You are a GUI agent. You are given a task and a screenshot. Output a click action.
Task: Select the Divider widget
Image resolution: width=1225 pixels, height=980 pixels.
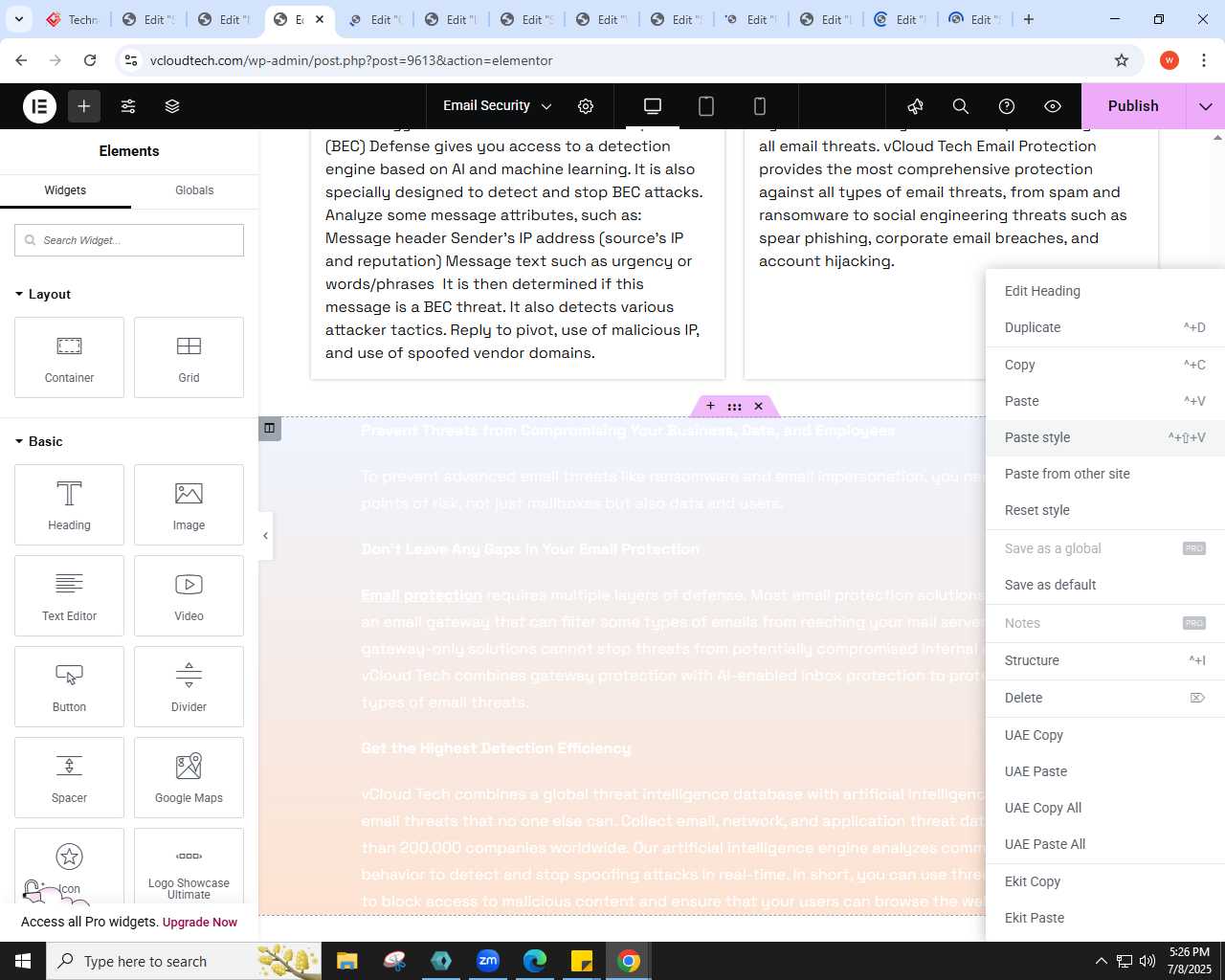pos(189,686)
